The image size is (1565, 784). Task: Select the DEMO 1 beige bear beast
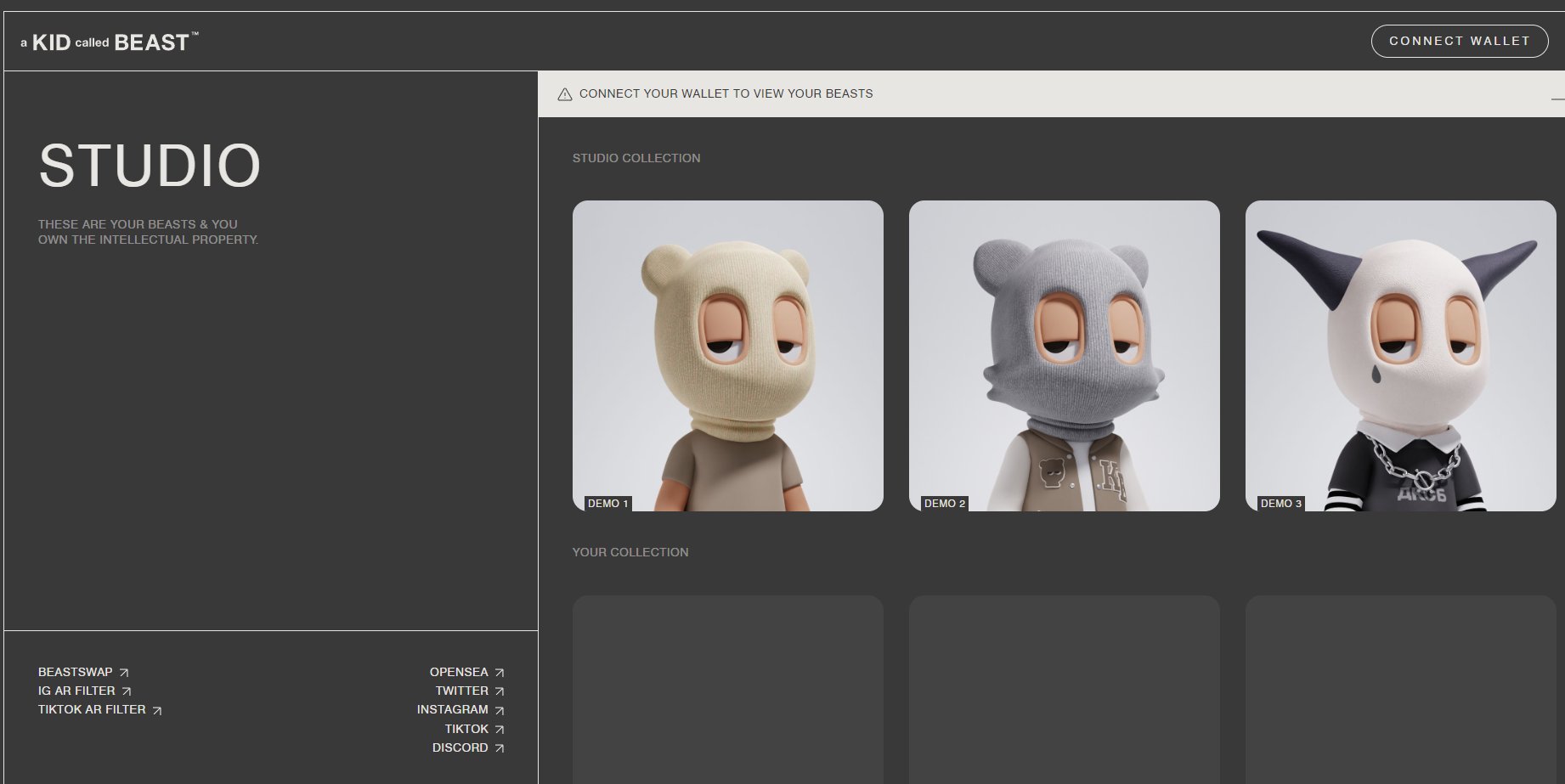coord(728,356)
